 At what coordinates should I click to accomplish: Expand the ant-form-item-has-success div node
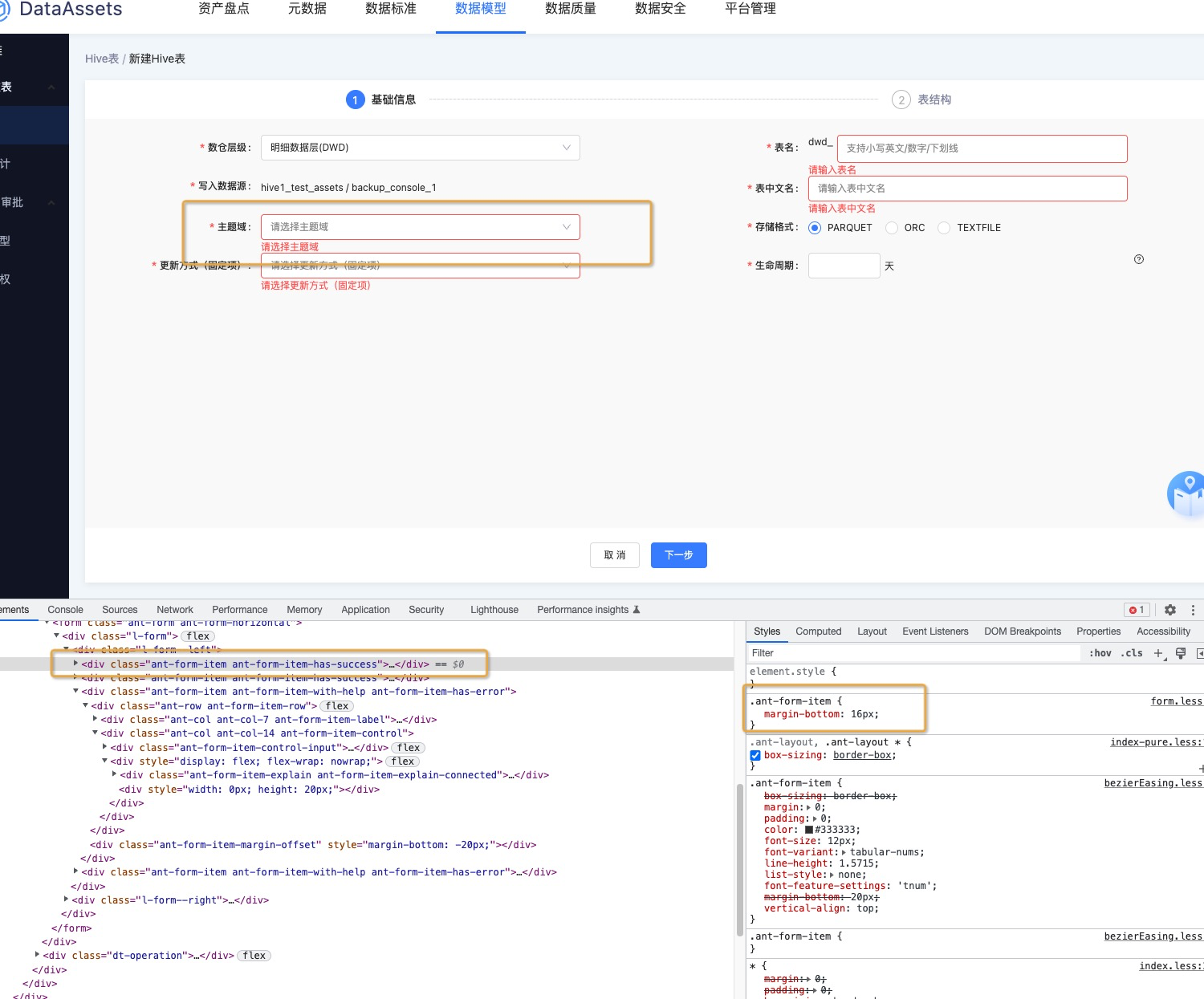(x=75, y=664)
